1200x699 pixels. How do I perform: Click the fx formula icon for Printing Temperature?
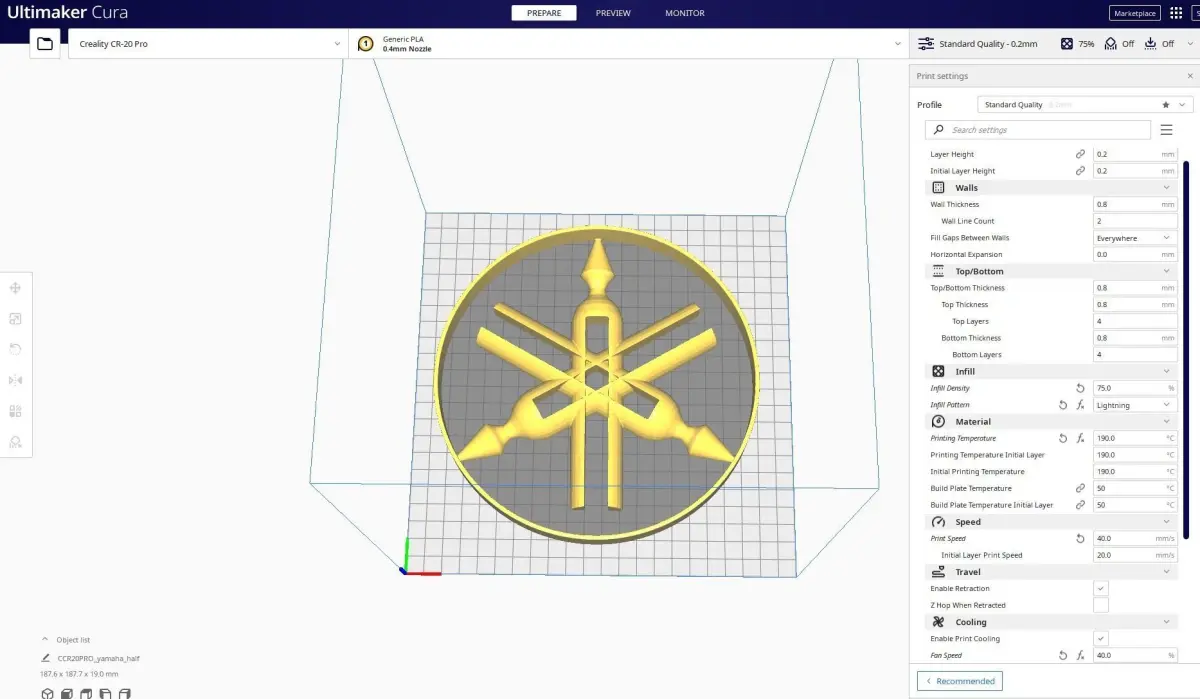(1080, 438)
